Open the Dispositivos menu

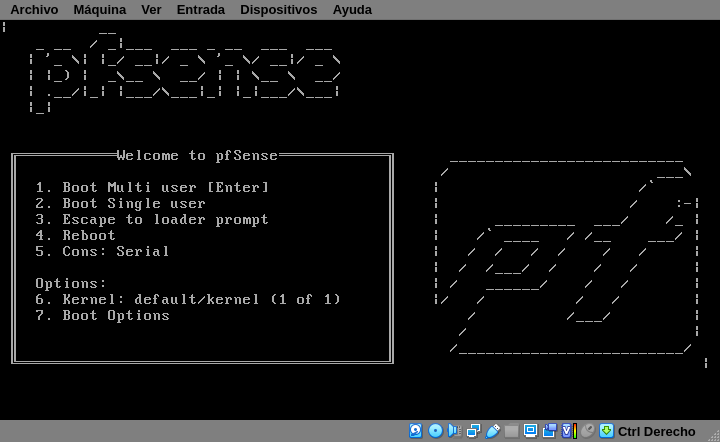(x=279, y=10)
